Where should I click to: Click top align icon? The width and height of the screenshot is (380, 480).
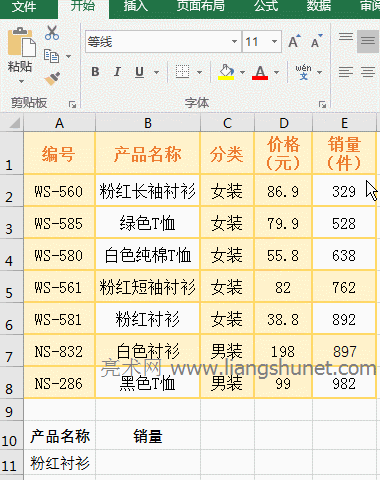pos(346,37)
